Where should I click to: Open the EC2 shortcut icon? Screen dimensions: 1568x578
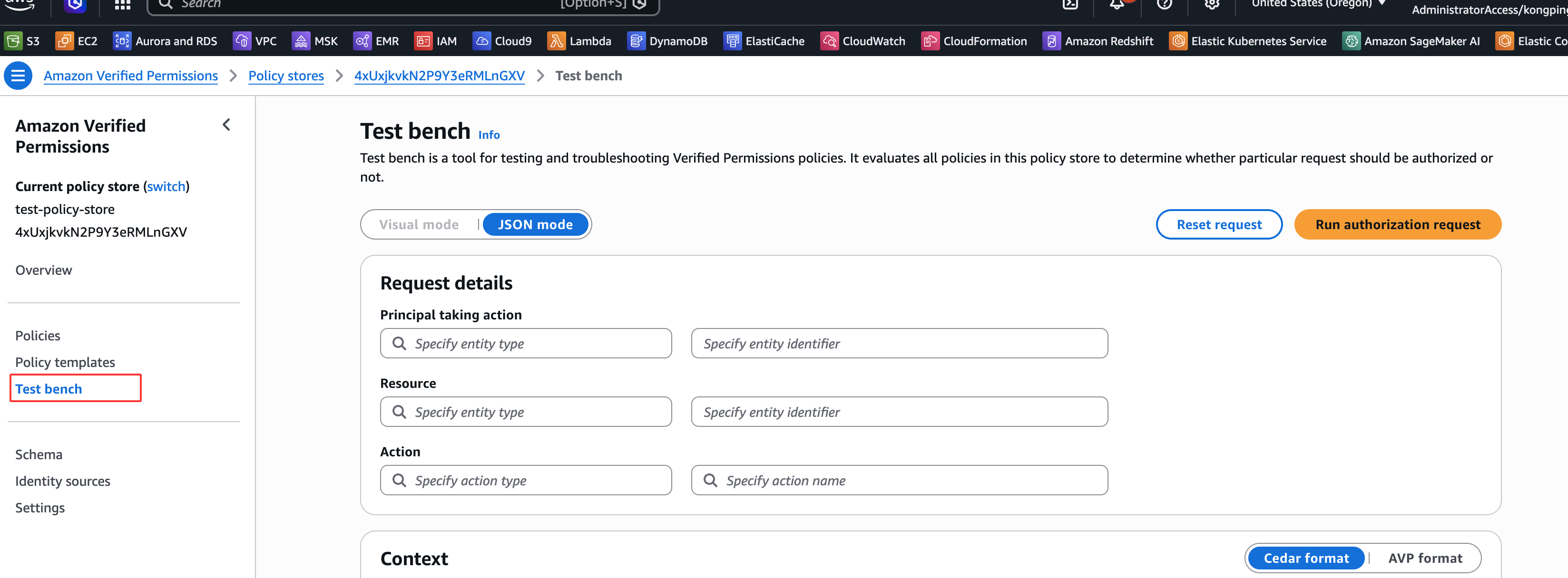[64, 41]
